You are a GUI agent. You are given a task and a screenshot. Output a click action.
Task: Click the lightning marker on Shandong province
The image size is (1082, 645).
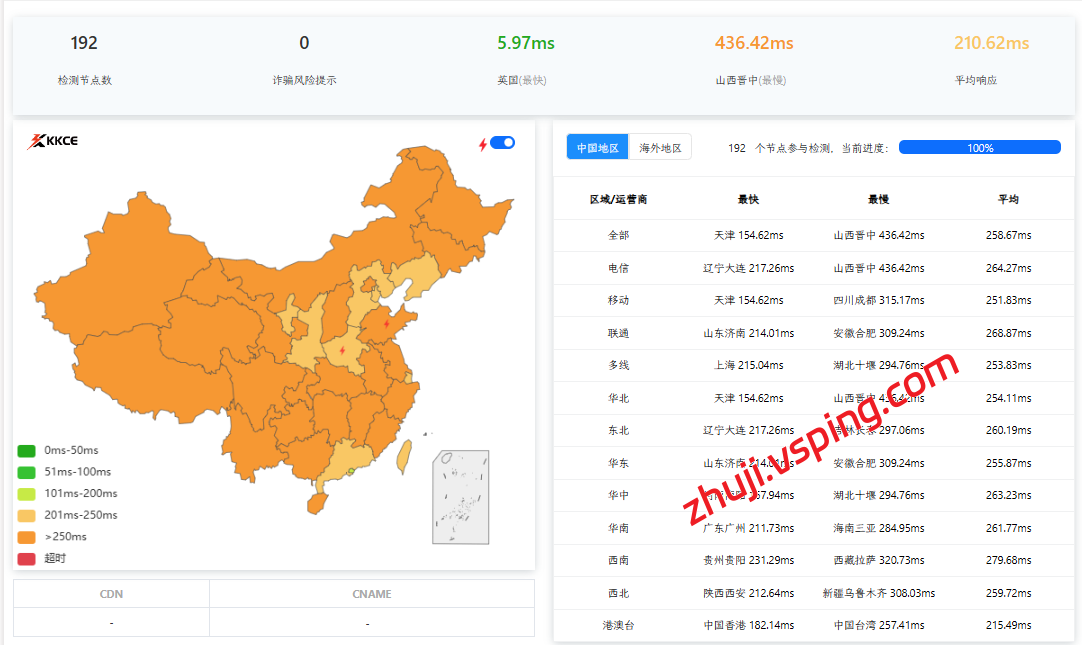click(387, 324)
